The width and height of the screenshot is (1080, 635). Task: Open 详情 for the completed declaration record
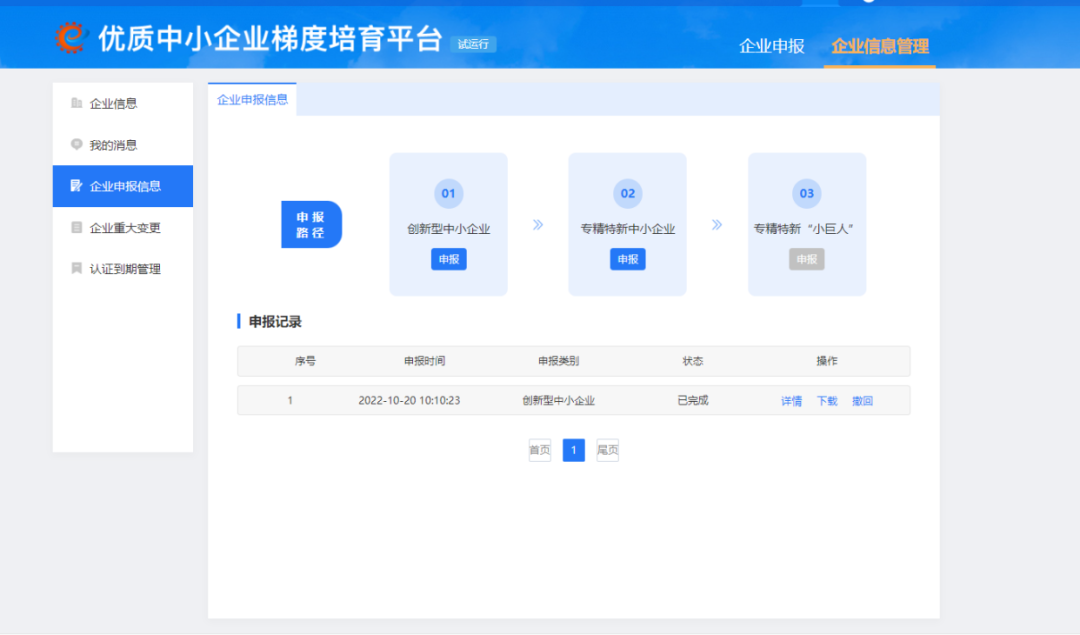click(791, 400)
